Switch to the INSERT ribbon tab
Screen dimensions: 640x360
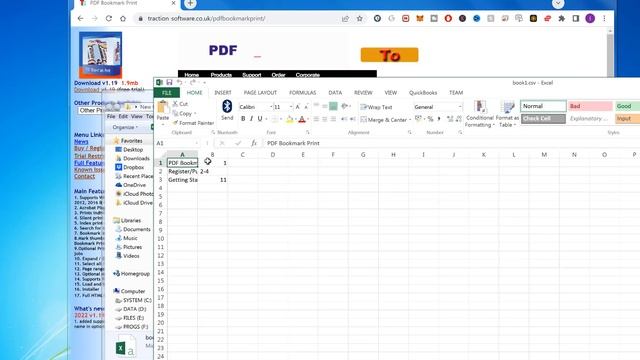tap(223, 93)
